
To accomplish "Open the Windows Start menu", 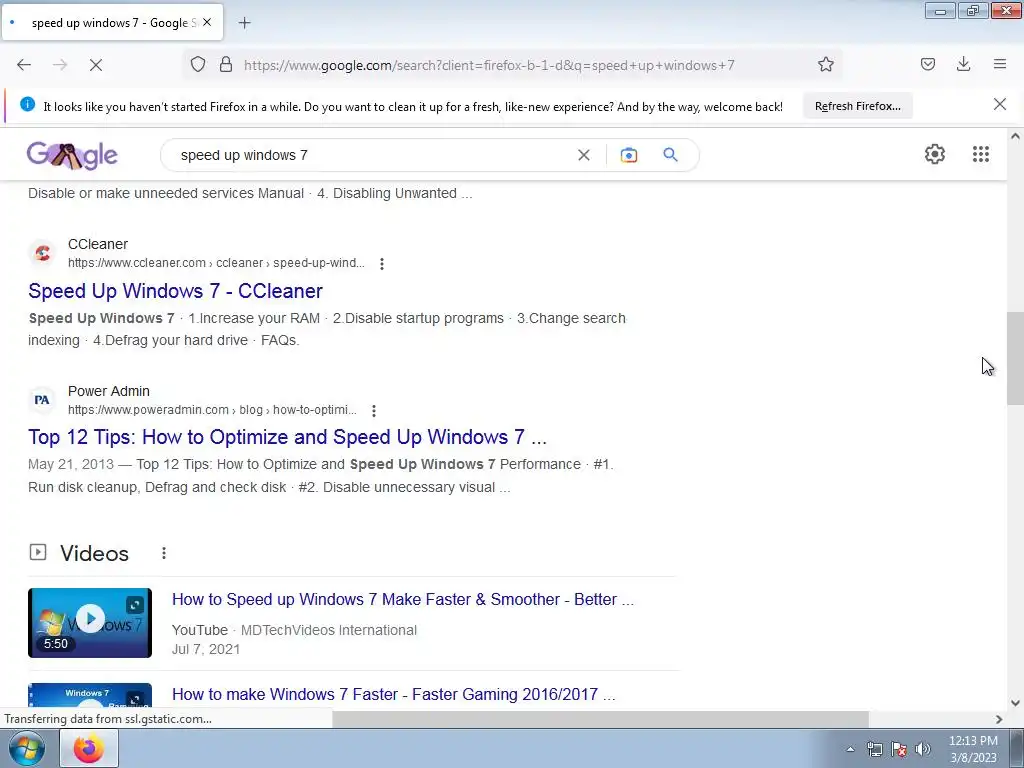I will point(26,748).
